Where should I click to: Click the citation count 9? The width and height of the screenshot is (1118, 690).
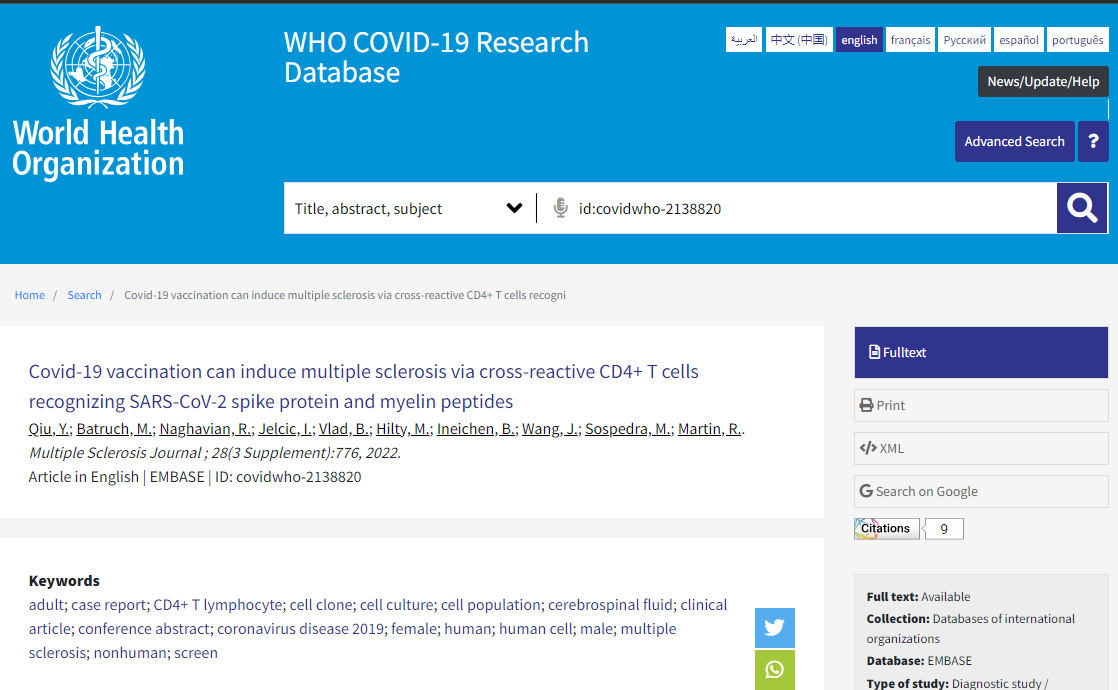[x=944, y=529]
